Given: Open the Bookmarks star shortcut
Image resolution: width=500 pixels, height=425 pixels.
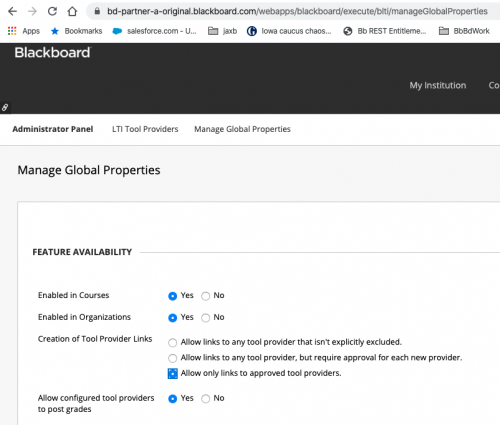Looking at the screenshot, I should [76, 31].
